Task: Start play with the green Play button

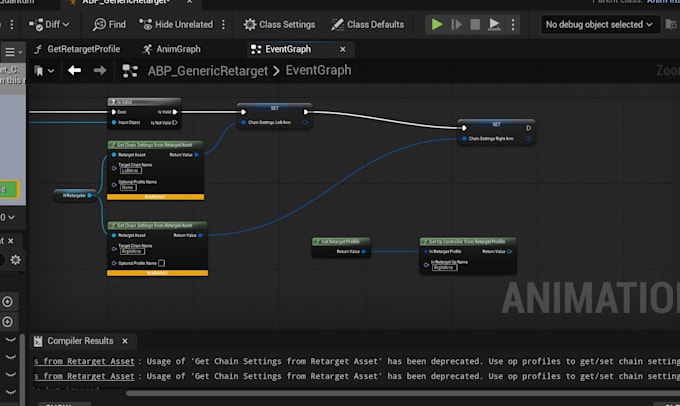Action: [437, 24]
